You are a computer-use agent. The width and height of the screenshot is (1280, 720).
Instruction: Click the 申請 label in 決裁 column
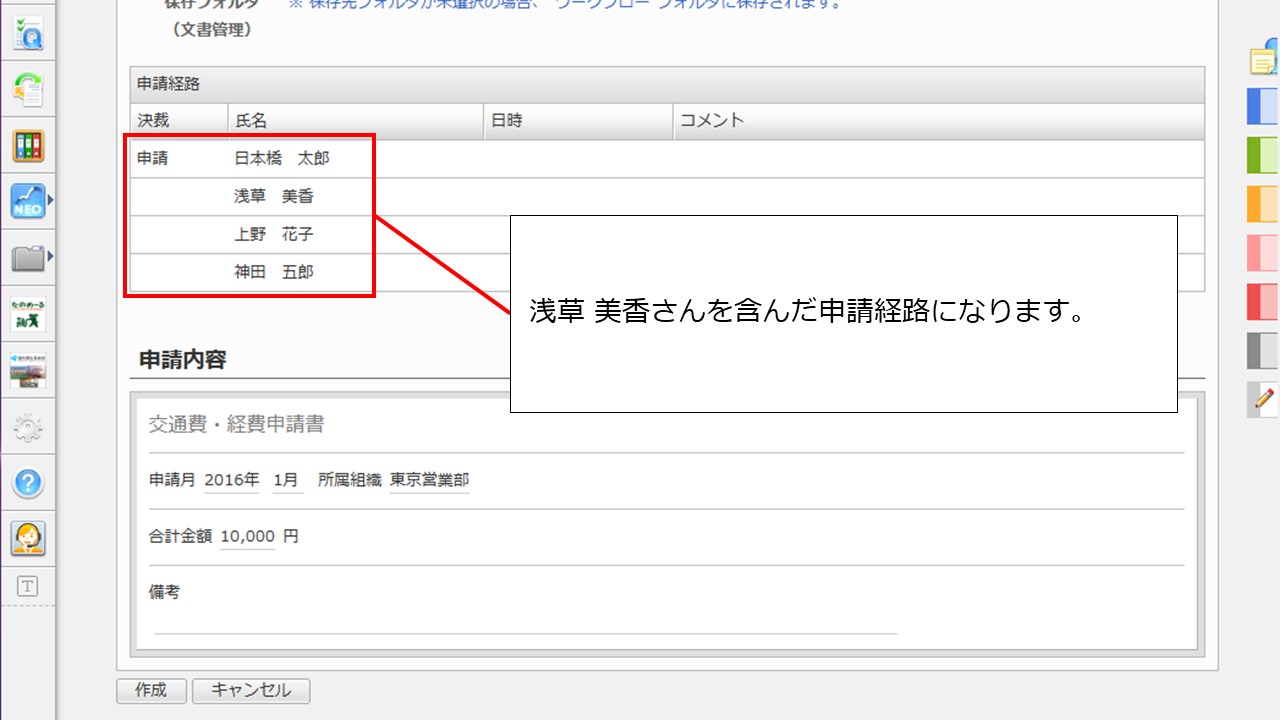(x=153, y=158)
